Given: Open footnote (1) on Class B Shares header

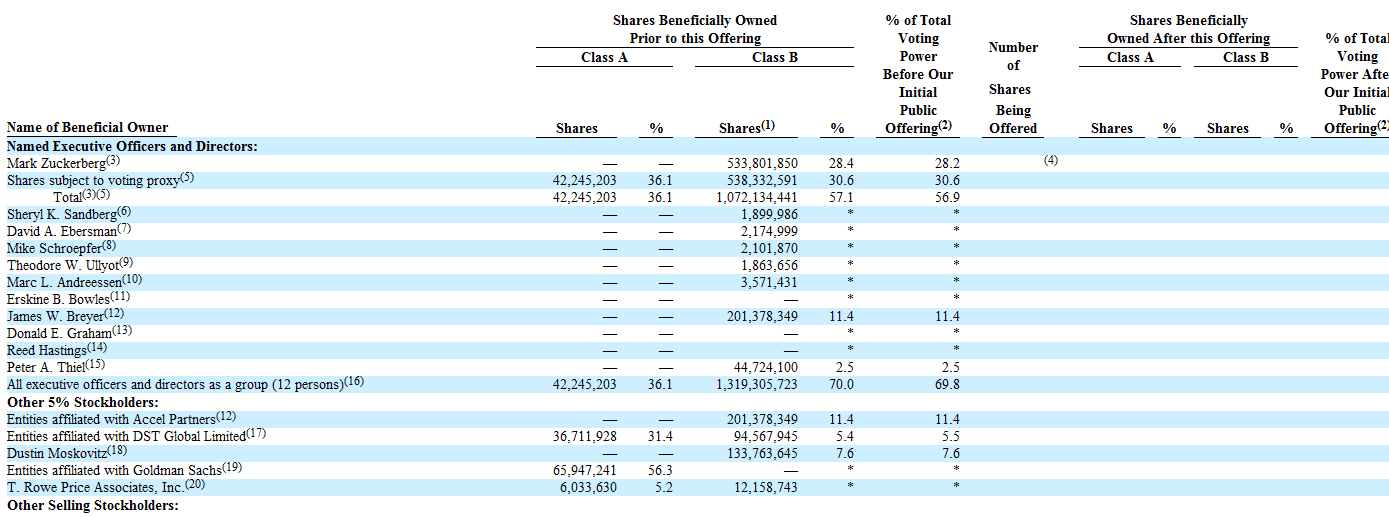Looking at the screenshot, I should (x=768, y=125).
